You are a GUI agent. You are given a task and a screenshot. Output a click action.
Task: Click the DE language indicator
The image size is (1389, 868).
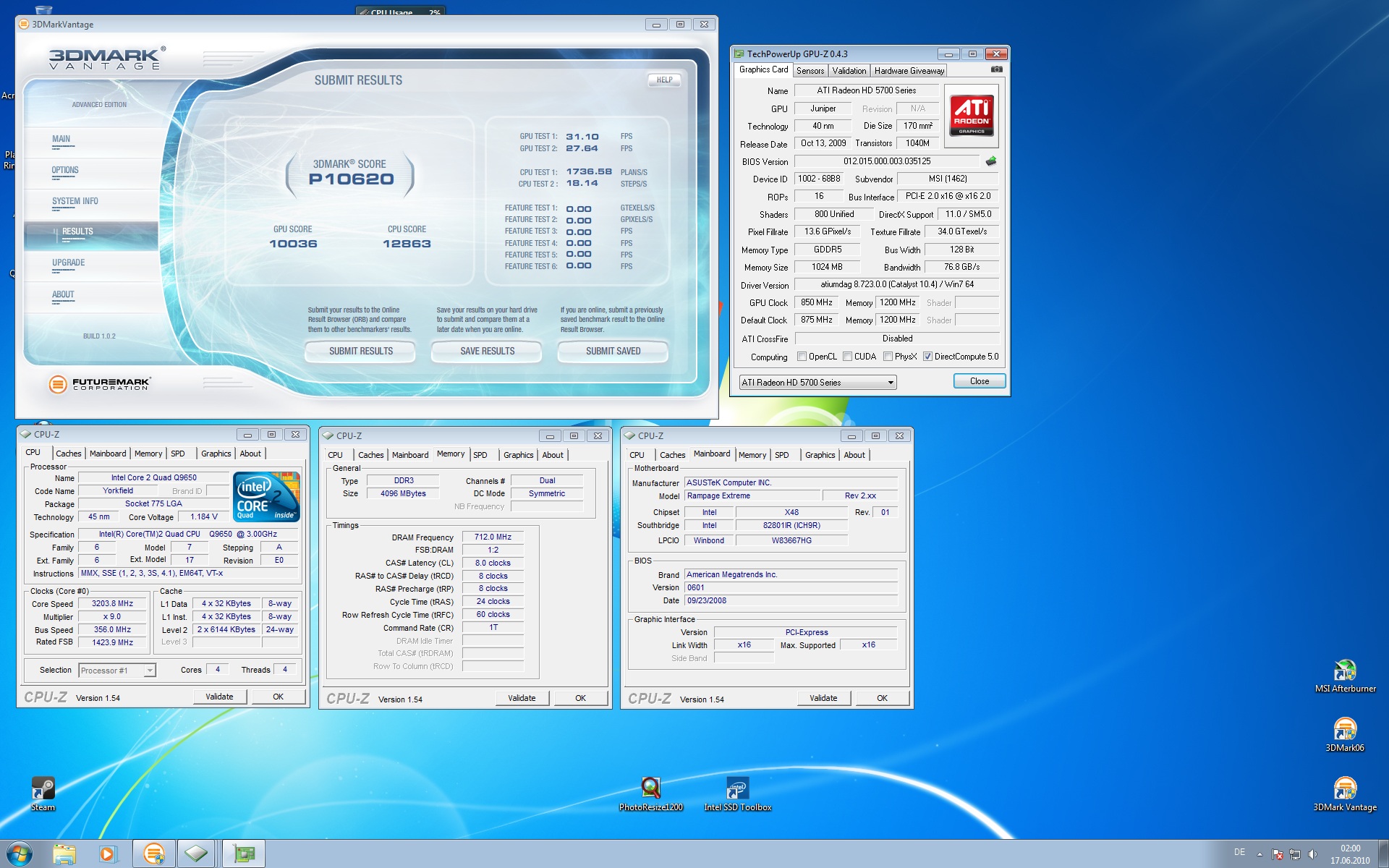point(1239,852)
